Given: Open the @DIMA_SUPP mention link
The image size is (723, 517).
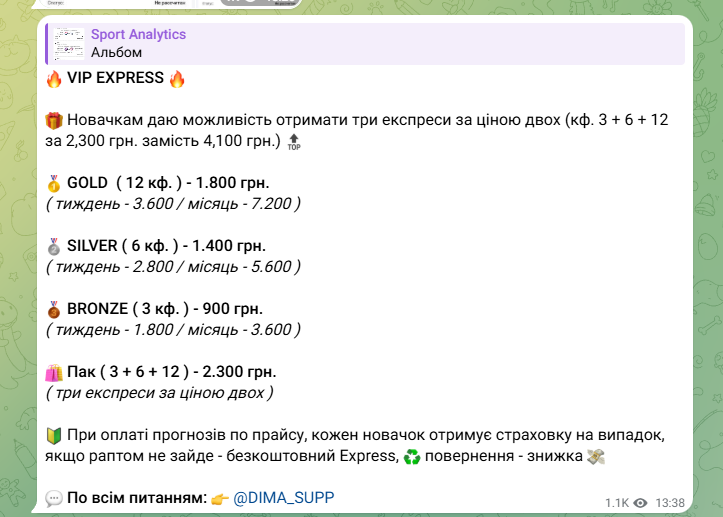Looking at the screenshot, I should [284, 498].
